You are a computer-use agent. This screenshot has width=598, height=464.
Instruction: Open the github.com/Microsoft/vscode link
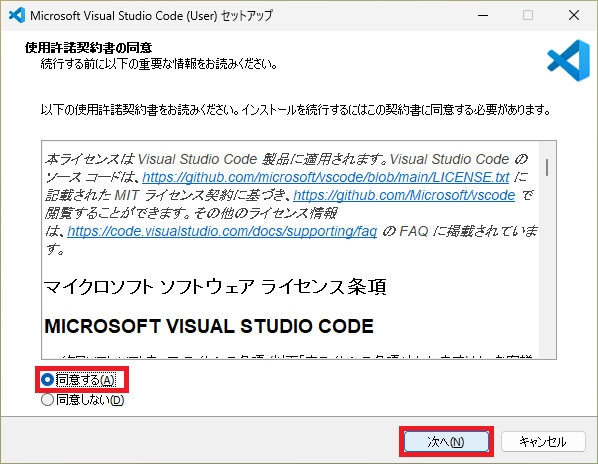404,195
